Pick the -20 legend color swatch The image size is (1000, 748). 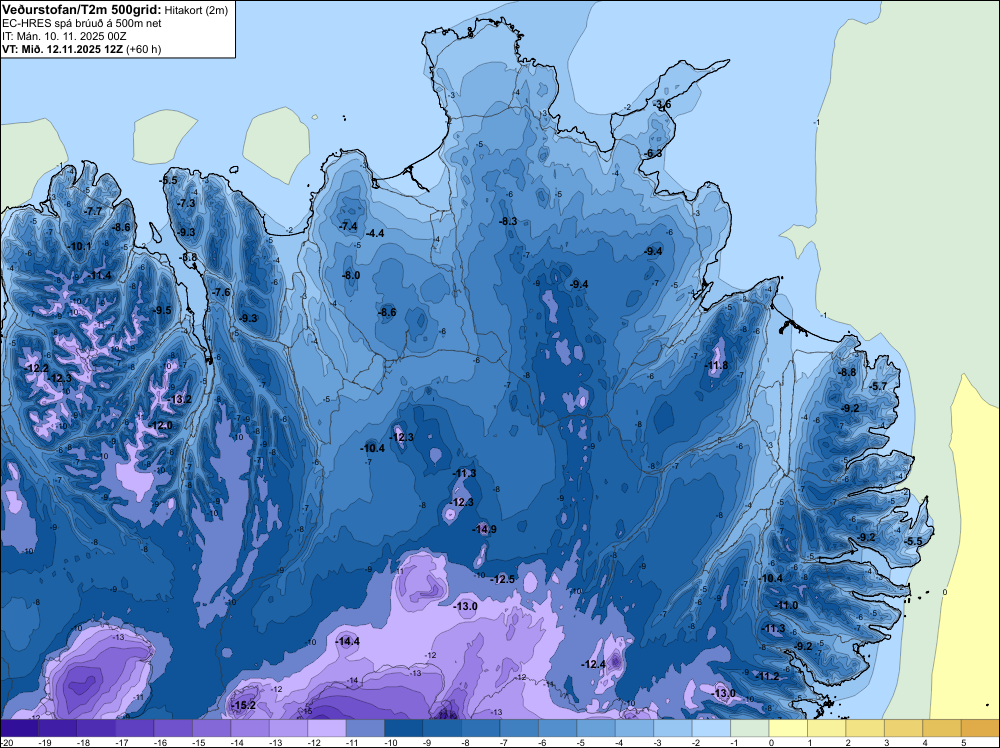click(19, 727)
